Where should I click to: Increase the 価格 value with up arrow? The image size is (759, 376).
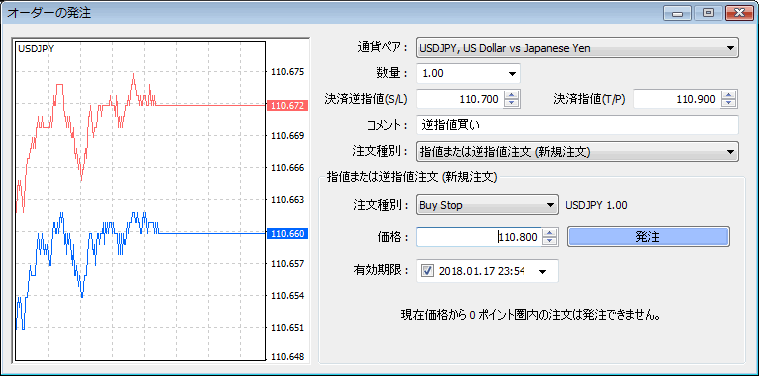click(x=549, y=233)
